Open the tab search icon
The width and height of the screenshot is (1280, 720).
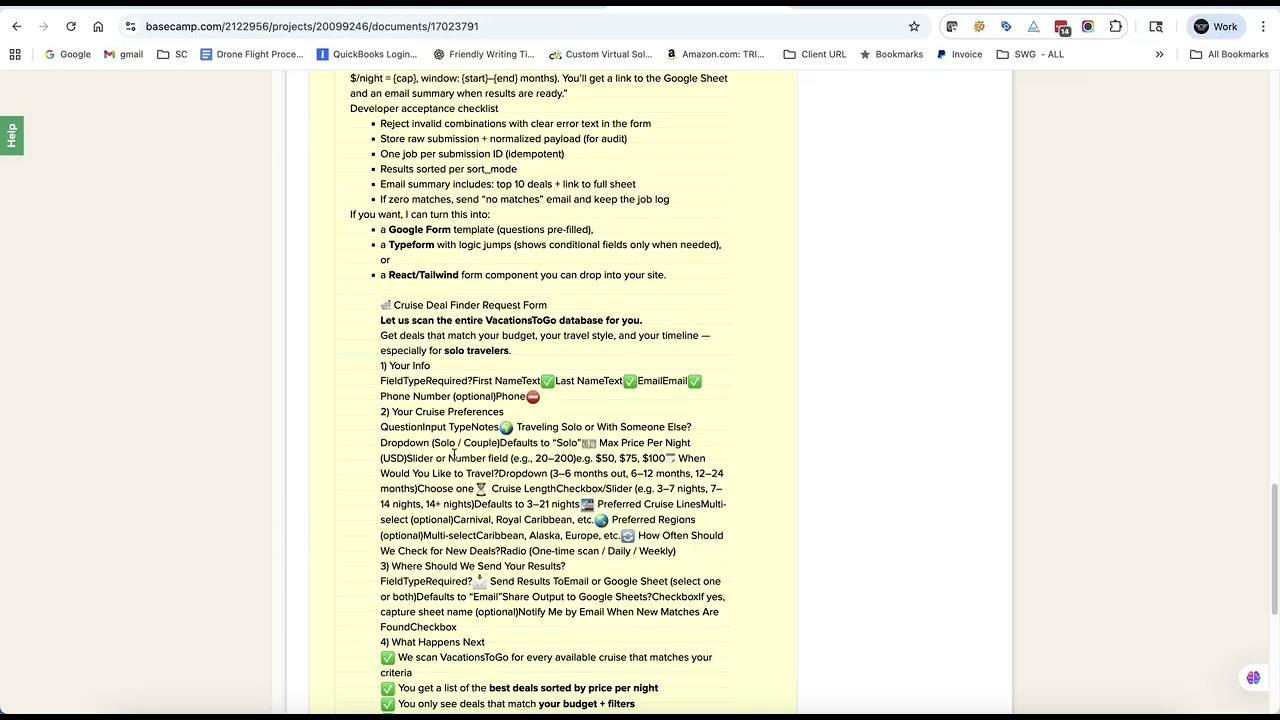tap(1156, 27)
